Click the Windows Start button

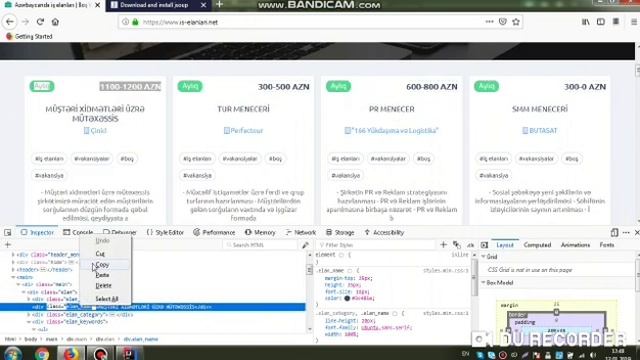point(12,353)
